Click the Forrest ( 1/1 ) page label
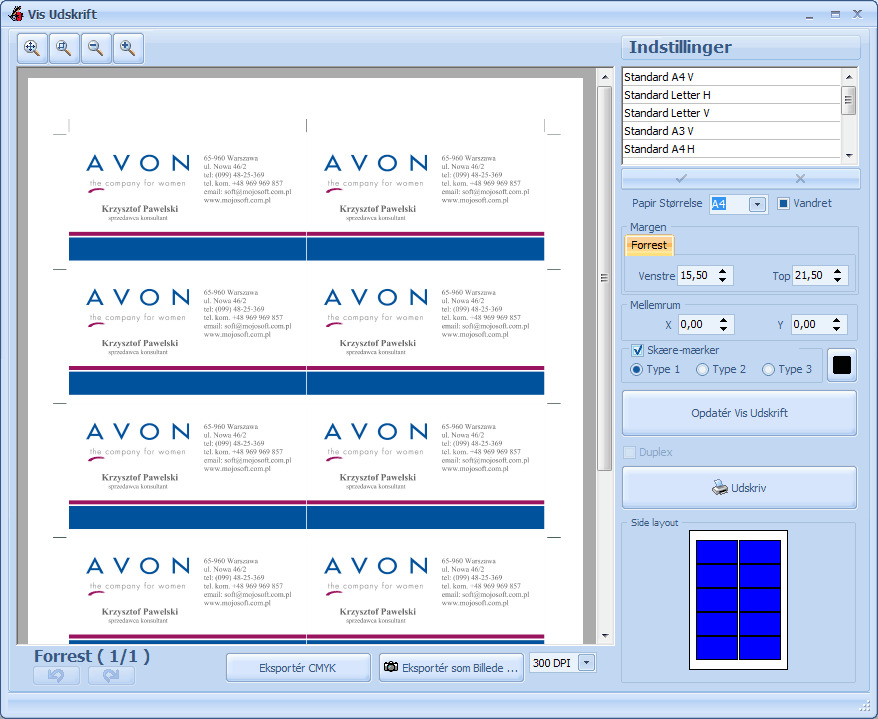 pyautogui.click(x=92, y=656)
